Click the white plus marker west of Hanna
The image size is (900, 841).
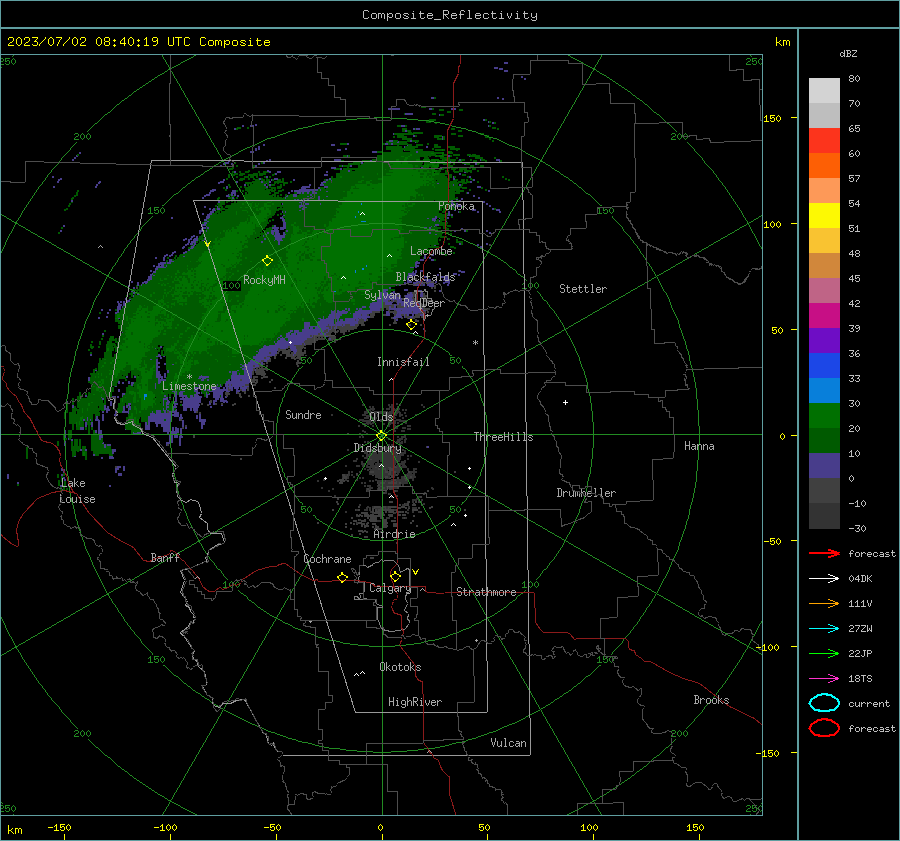tap(565, 402)
